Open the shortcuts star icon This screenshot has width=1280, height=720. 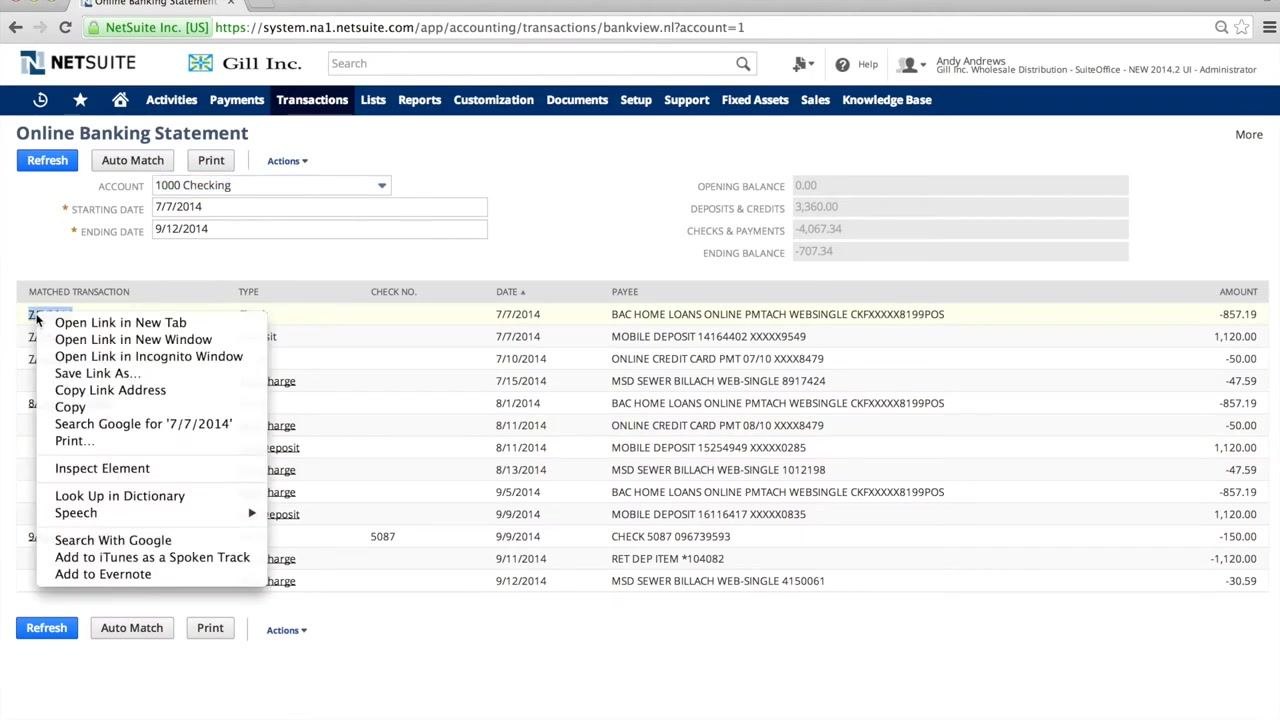point(80,100)
